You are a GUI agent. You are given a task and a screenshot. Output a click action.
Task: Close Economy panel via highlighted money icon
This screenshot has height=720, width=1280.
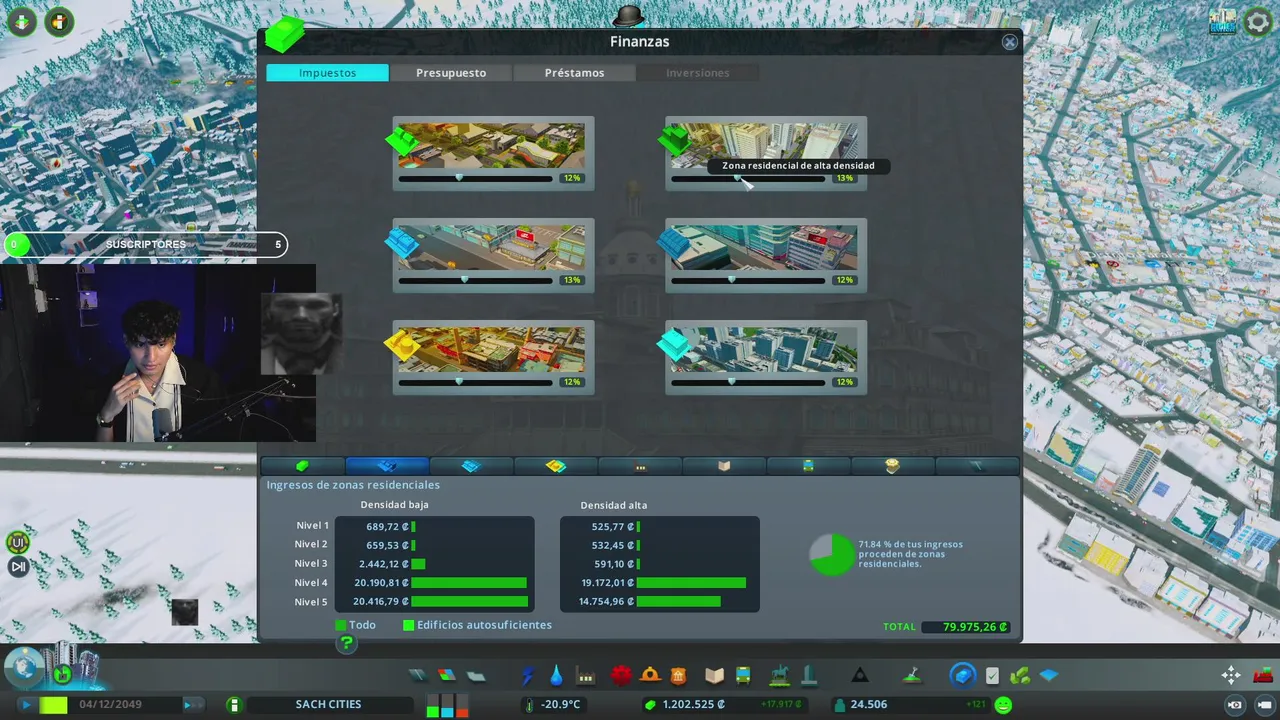pos(962,676)
